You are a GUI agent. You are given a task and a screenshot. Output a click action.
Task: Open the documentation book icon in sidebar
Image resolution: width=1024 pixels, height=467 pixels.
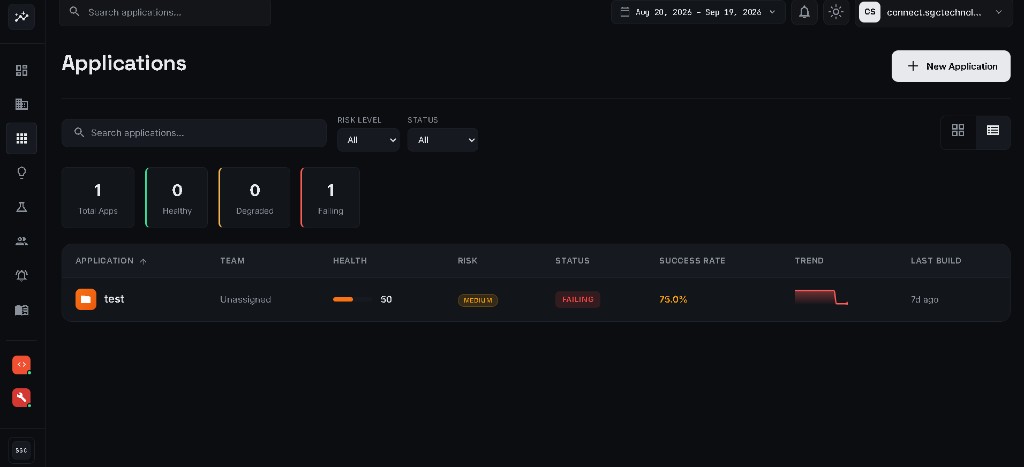point(22,310)
